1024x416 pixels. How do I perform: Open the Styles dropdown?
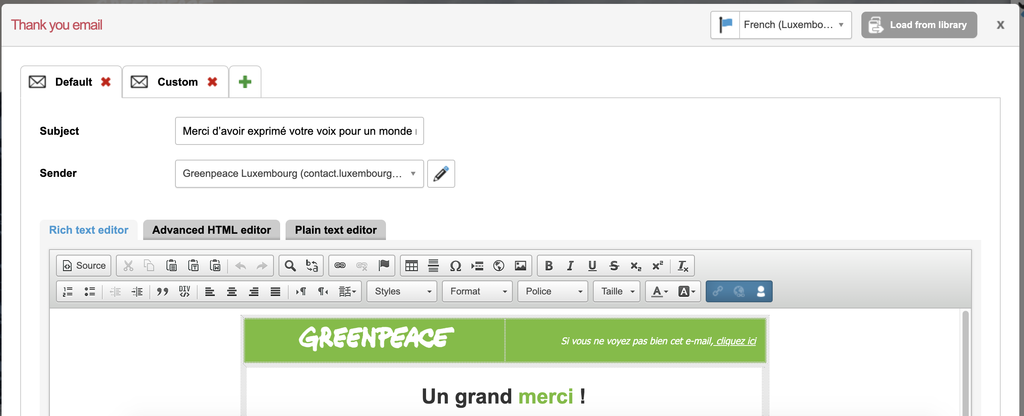402,291
